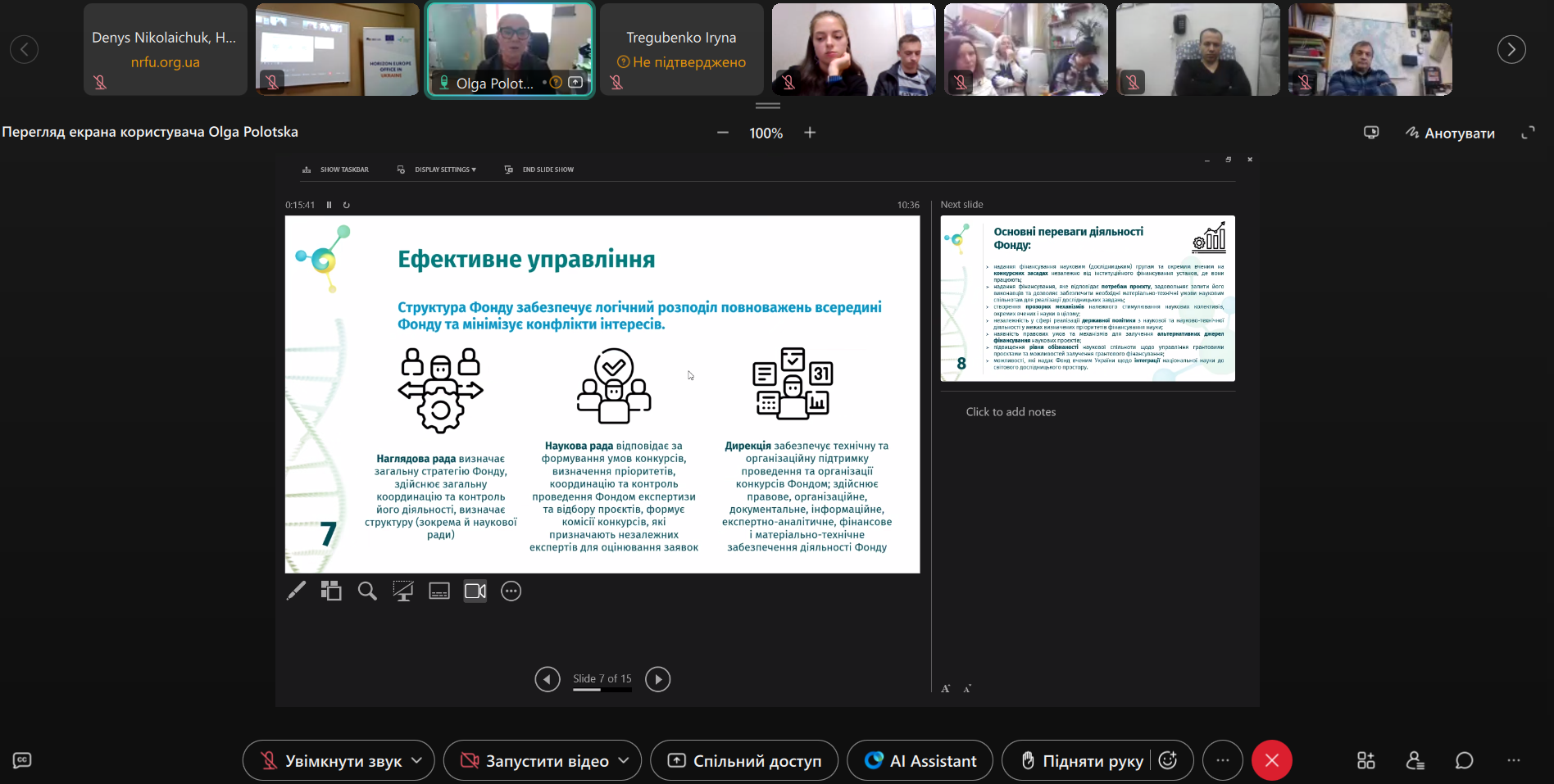Zoom in the shared screen with plus
Viewport: 1554px width, 784px height.
coord(810,133)
